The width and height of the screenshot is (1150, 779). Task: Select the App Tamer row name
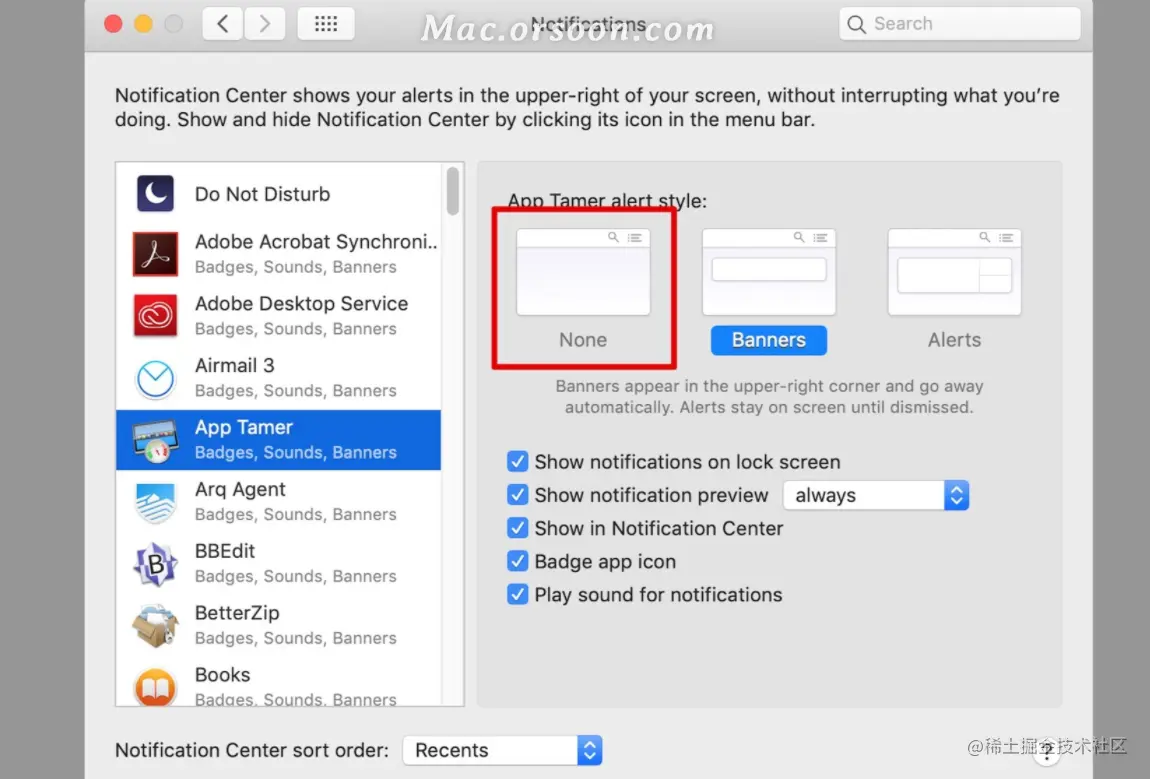[243, 427]
